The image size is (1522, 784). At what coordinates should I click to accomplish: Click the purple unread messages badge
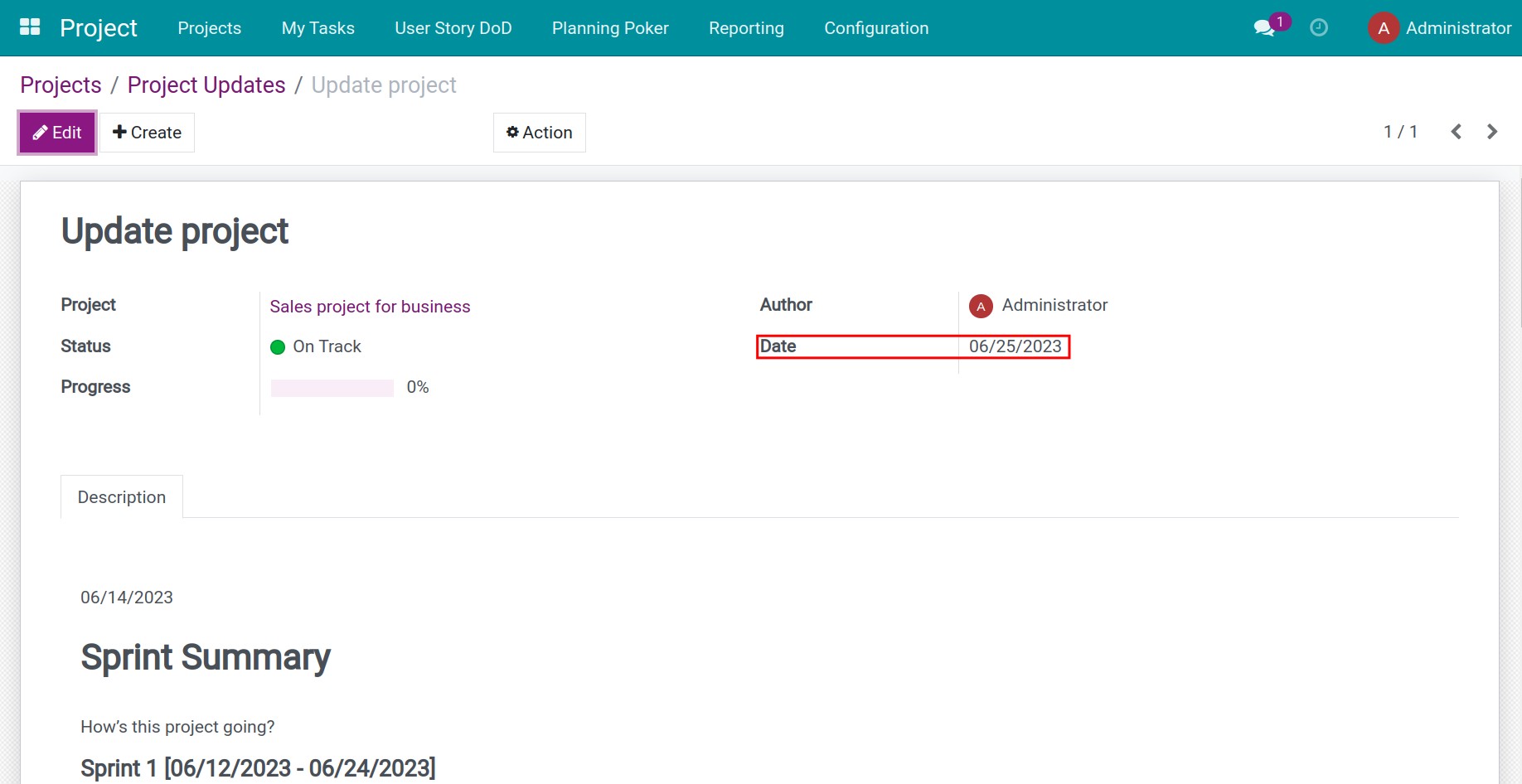pos(1281,19)
